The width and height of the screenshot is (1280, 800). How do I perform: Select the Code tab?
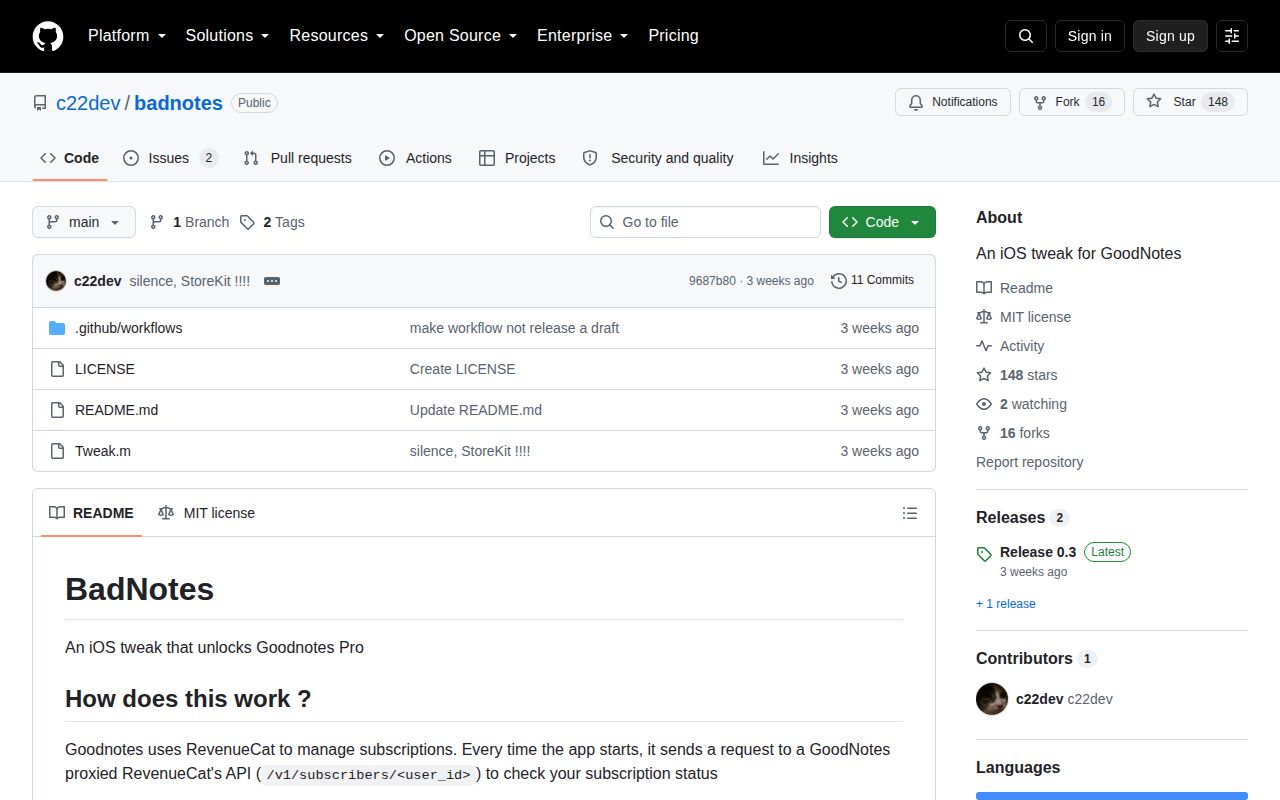70,158
